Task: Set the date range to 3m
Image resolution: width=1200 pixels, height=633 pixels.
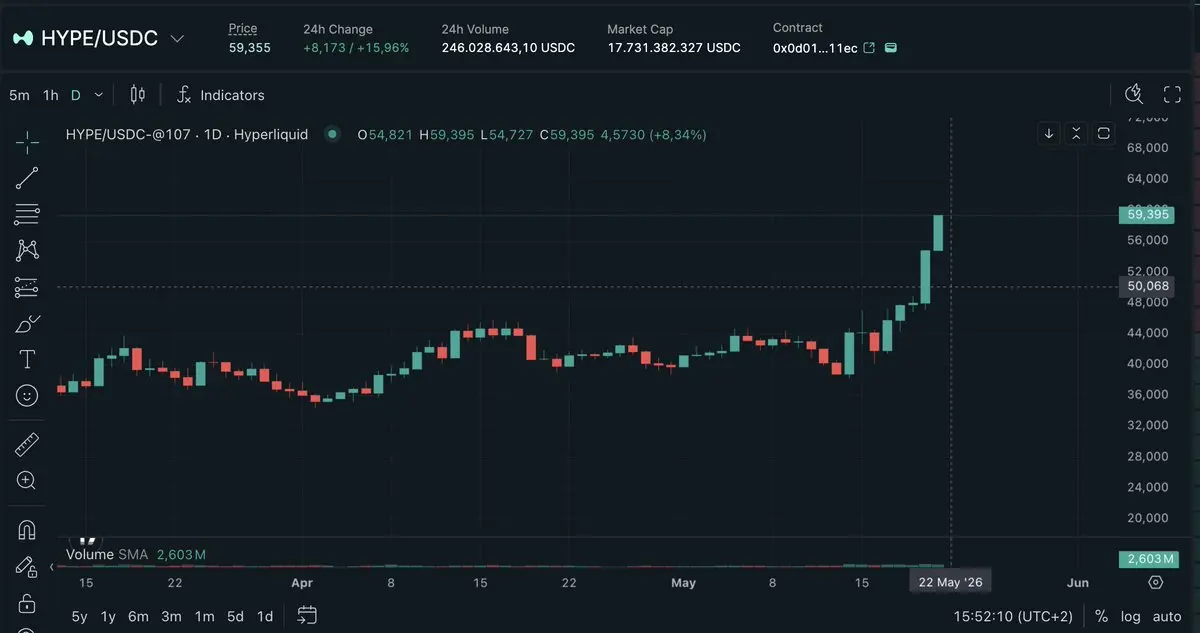Action: point(172,616)
